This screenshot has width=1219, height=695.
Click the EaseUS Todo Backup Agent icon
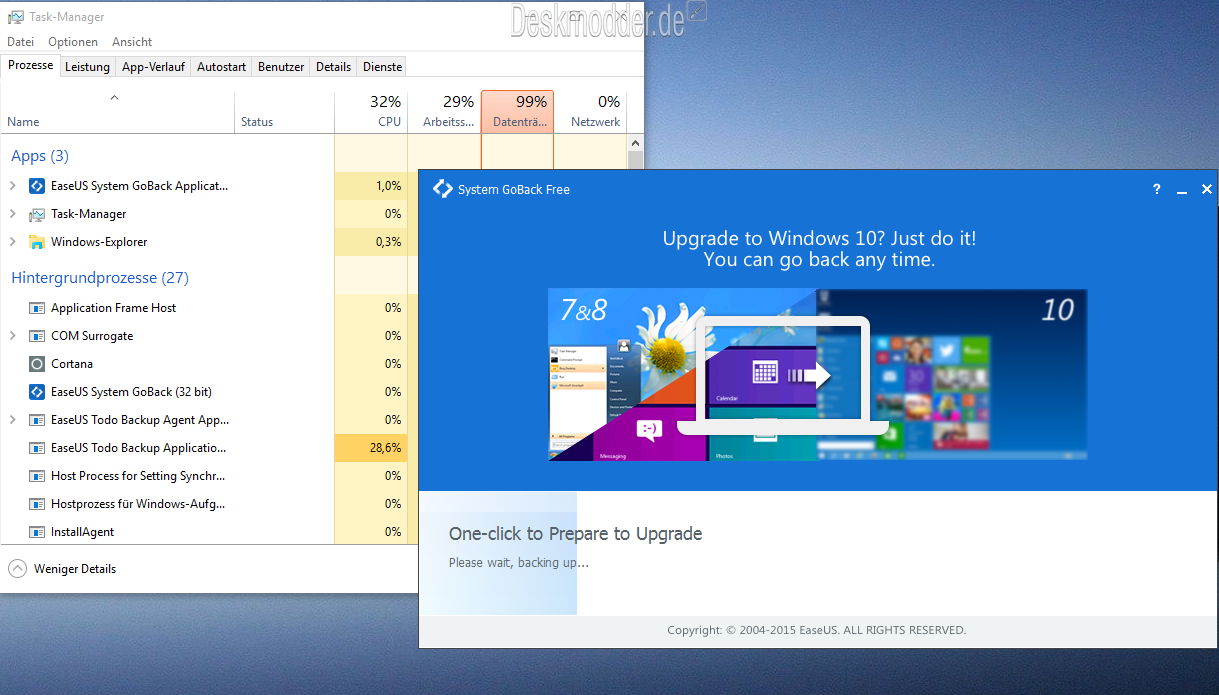[x=37, y=420]
